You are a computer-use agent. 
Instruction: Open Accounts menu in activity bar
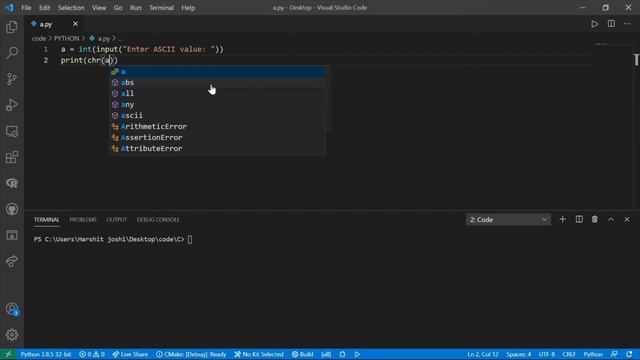click(12, 309)
